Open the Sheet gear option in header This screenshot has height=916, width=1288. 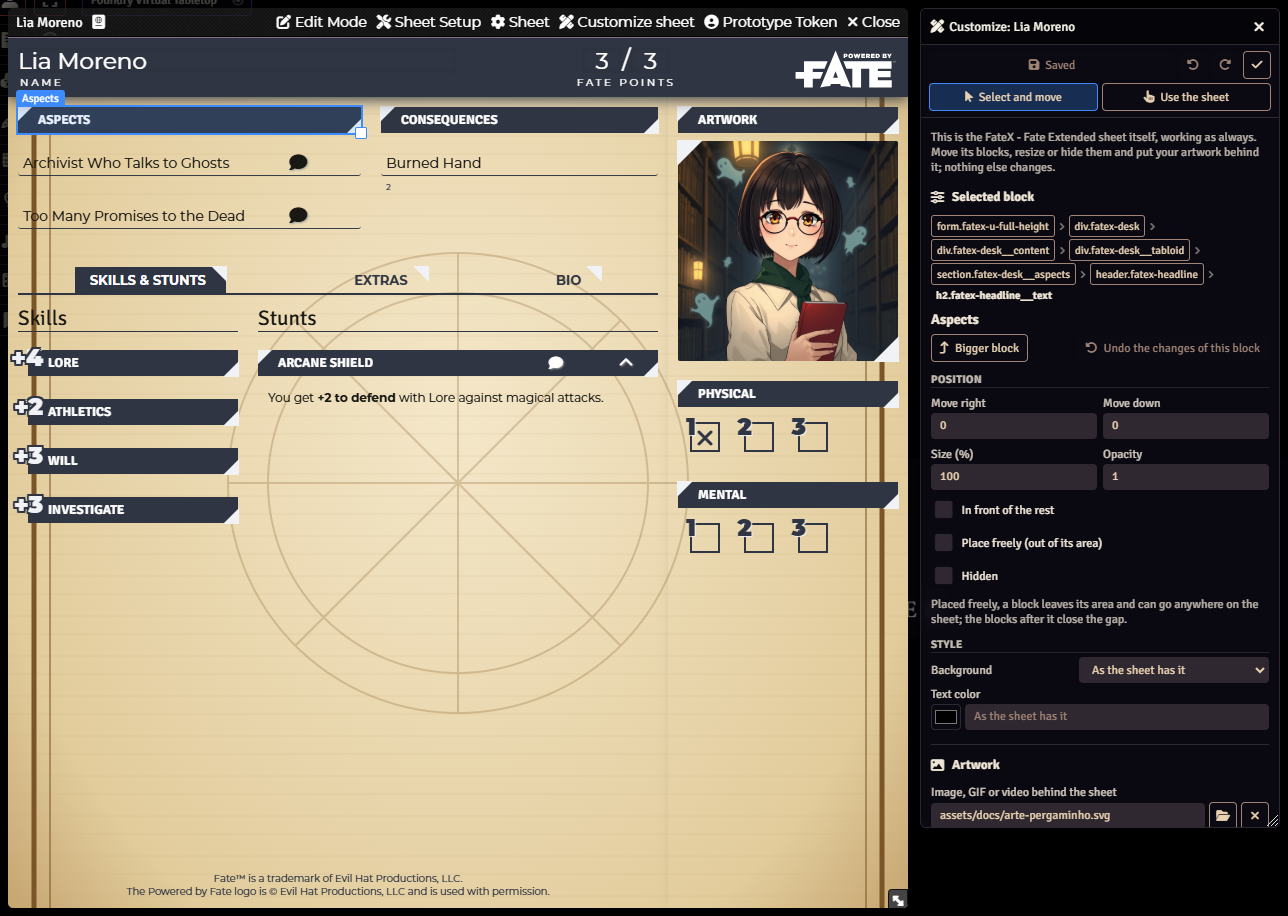tap(520, 22)
